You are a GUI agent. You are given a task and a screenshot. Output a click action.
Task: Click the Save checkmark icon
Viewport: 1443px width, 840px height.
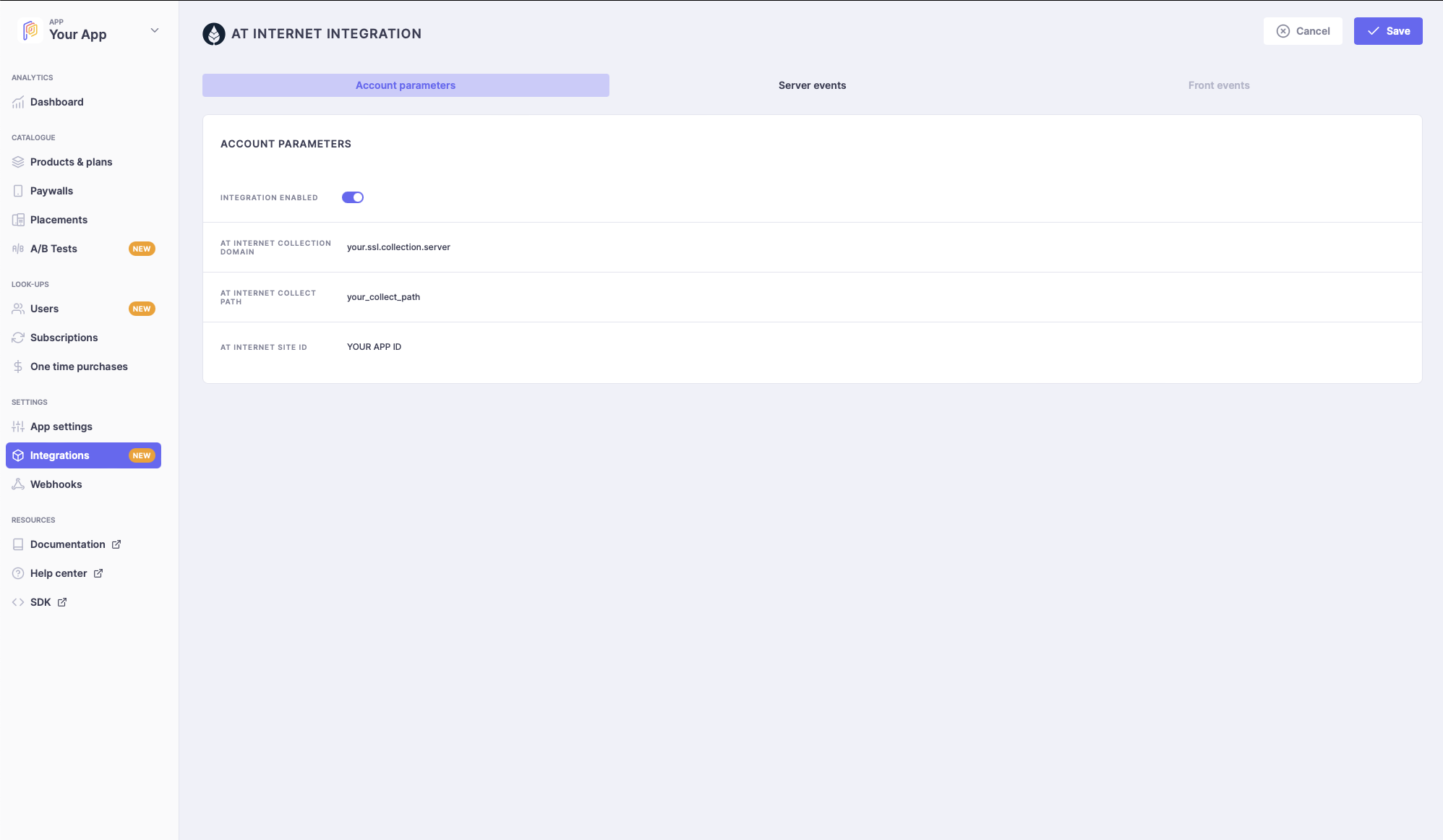tap(1374, 31)
